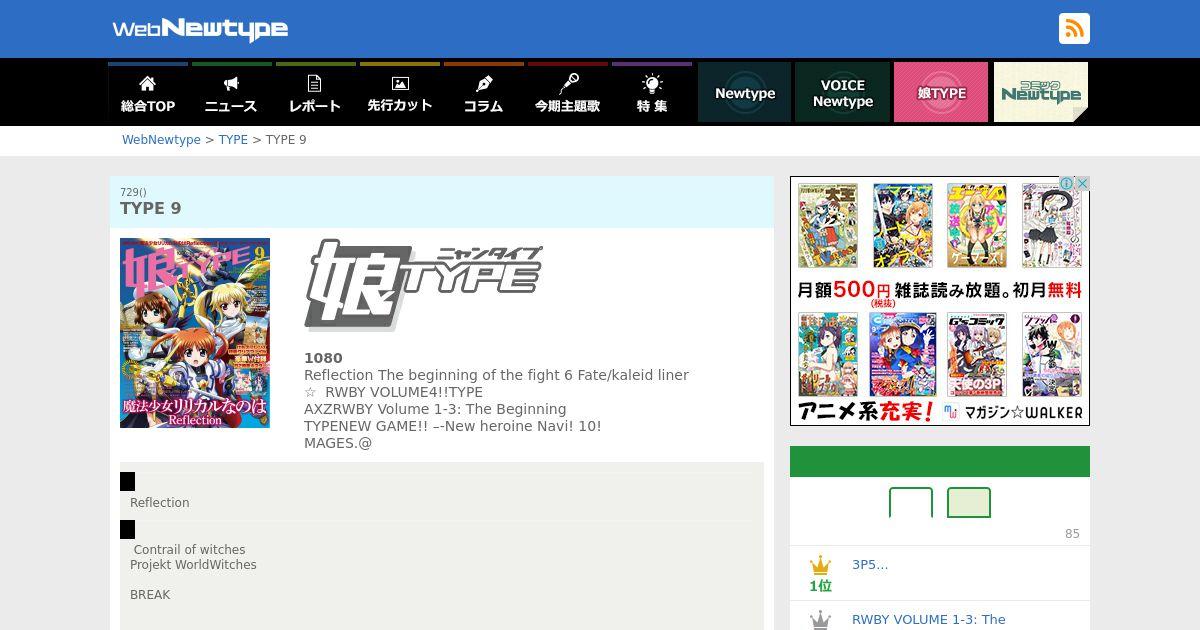
Task: Open the マガジン☆WALKER advertisement image
Action: [940, 301]
